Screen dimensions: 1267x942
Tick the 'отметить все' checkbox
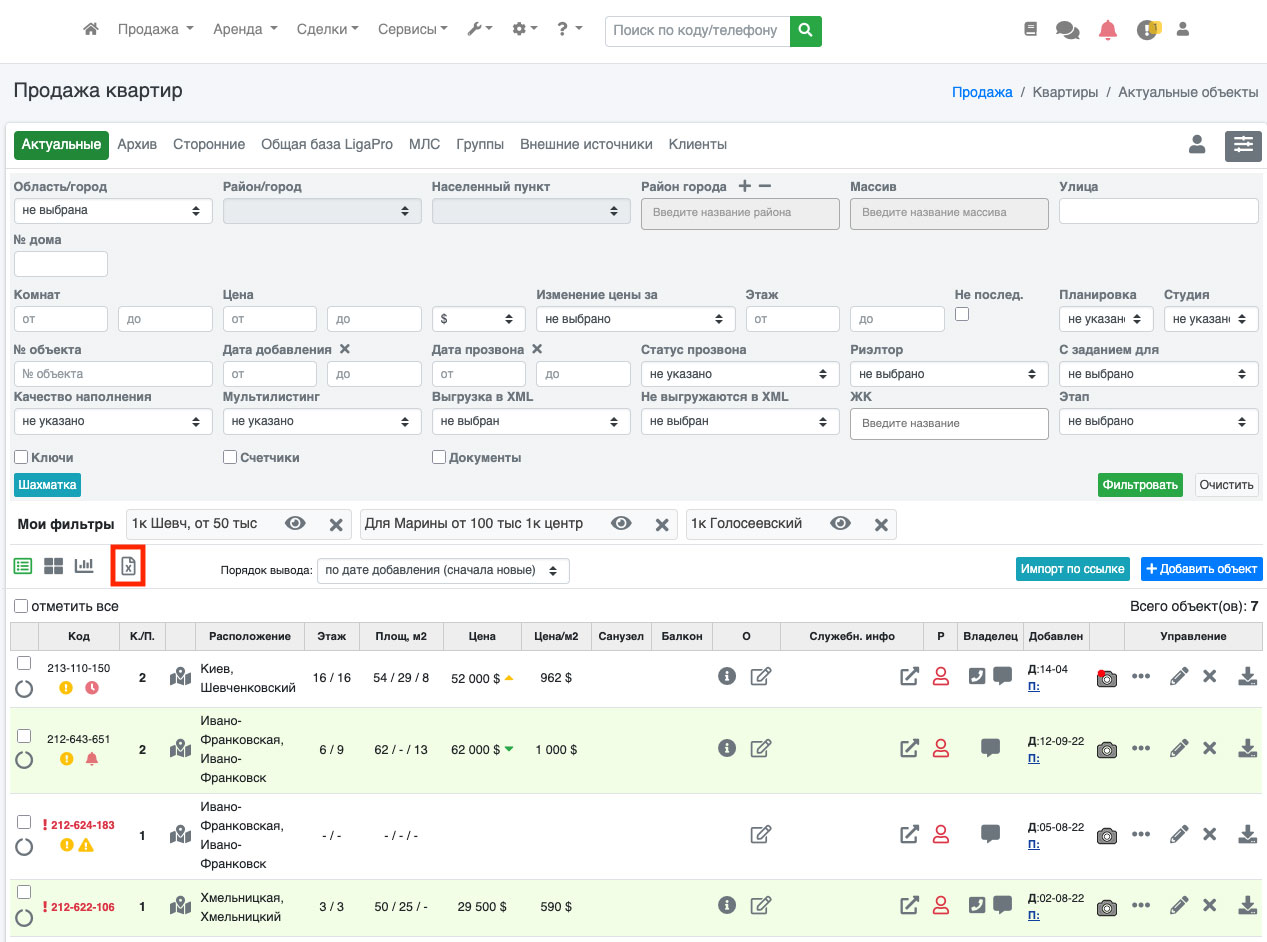(x=21, y=606)
